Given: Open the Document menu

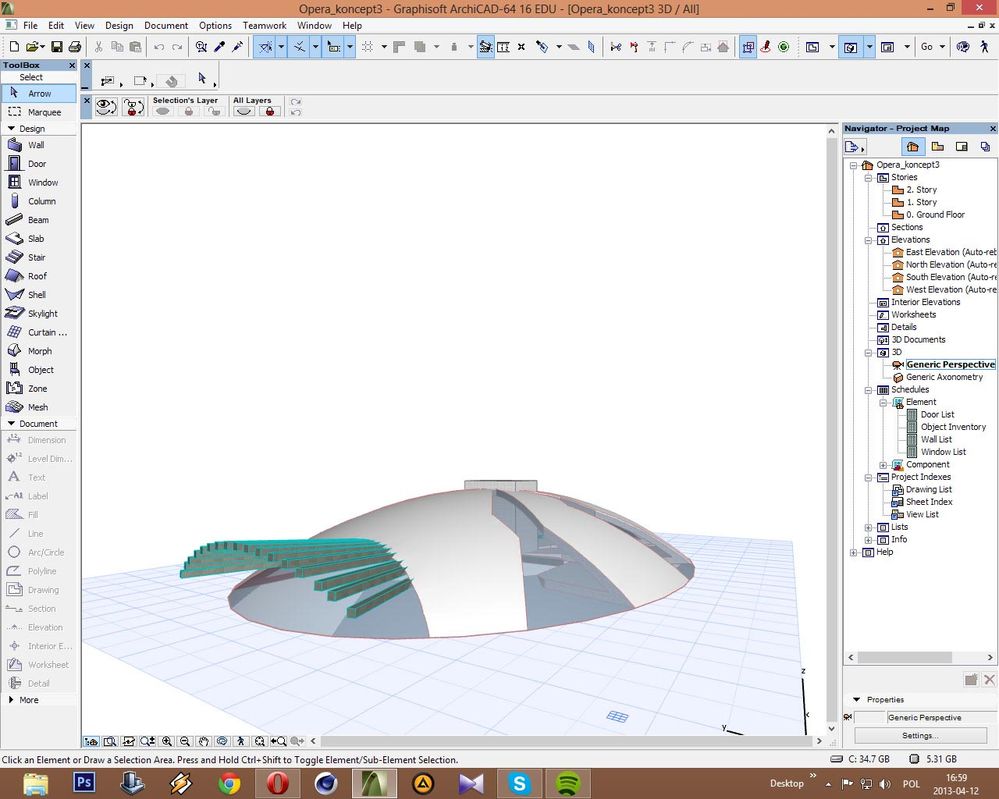Looking at the screenshot, I should click(x=166, y=25).
